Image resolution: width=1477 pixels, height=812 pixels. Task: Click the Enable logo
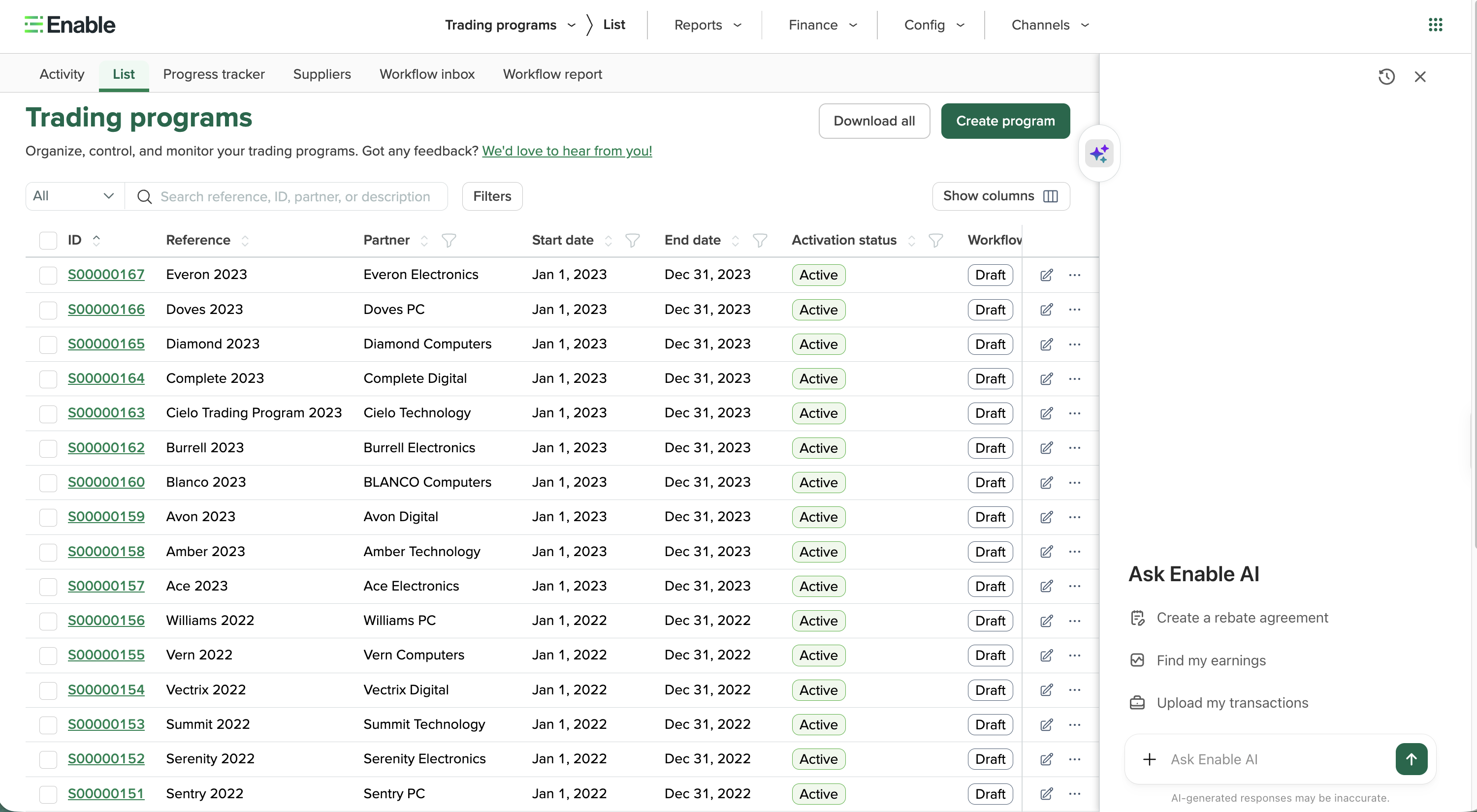pyautogui.click(x=70, y=25)
